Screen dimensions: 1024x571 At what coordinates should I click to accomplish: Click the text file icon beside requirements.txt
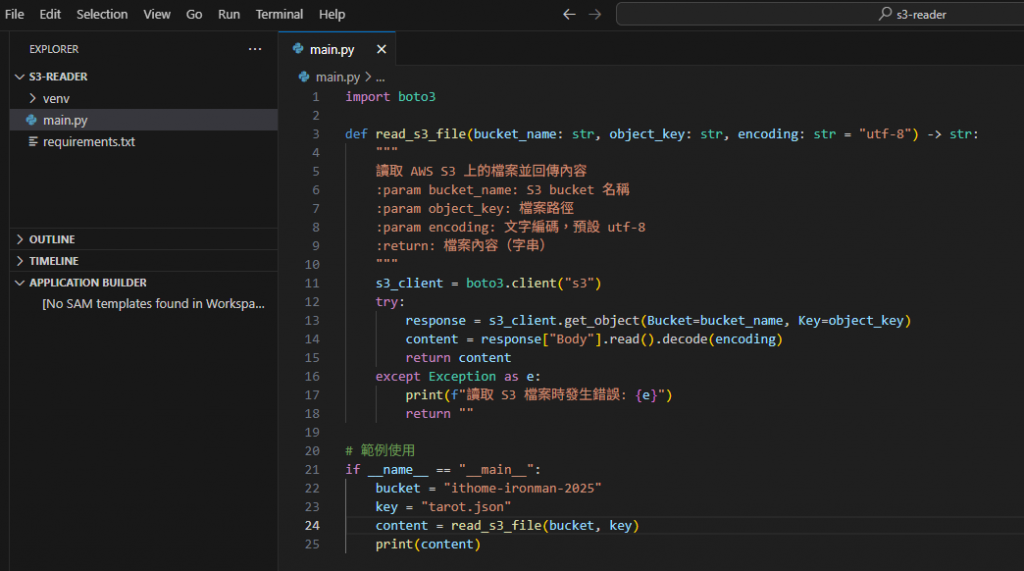33,141
